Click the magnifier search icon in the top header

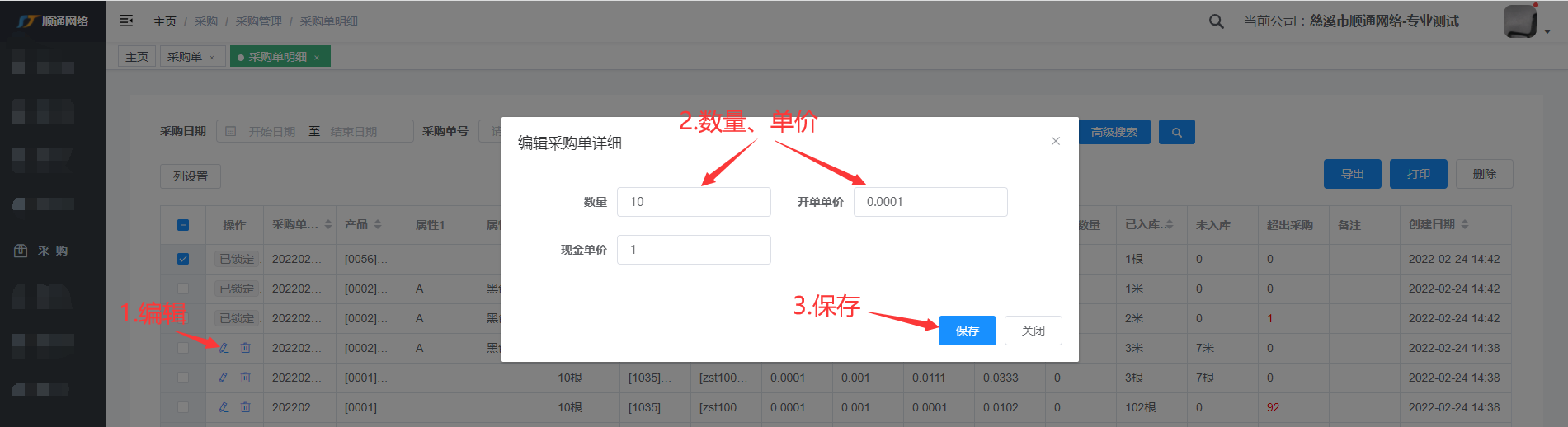(x=1216, y=21)
